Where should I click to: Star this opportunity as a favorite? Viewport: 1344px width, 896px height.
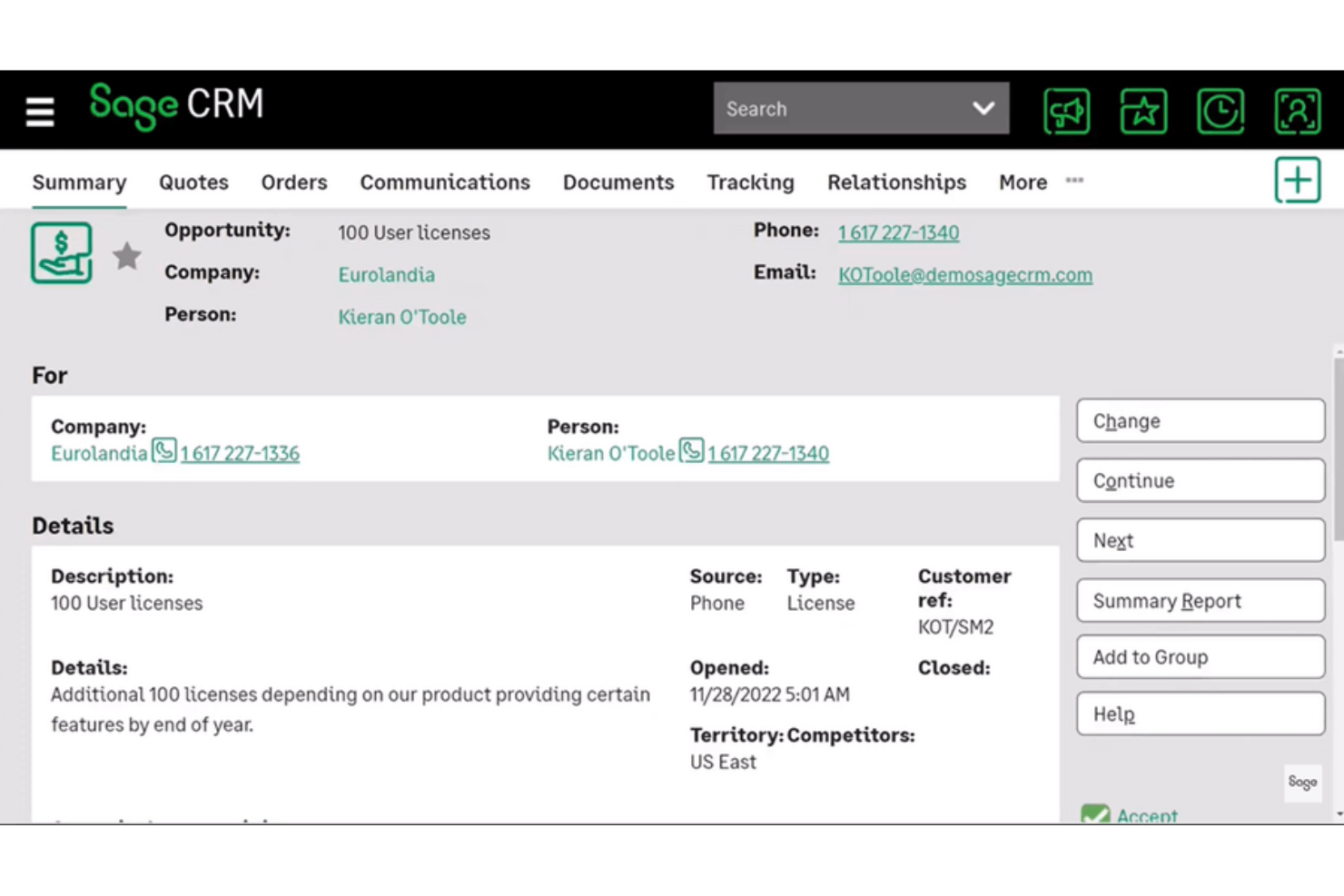click(x=126, y=255)
